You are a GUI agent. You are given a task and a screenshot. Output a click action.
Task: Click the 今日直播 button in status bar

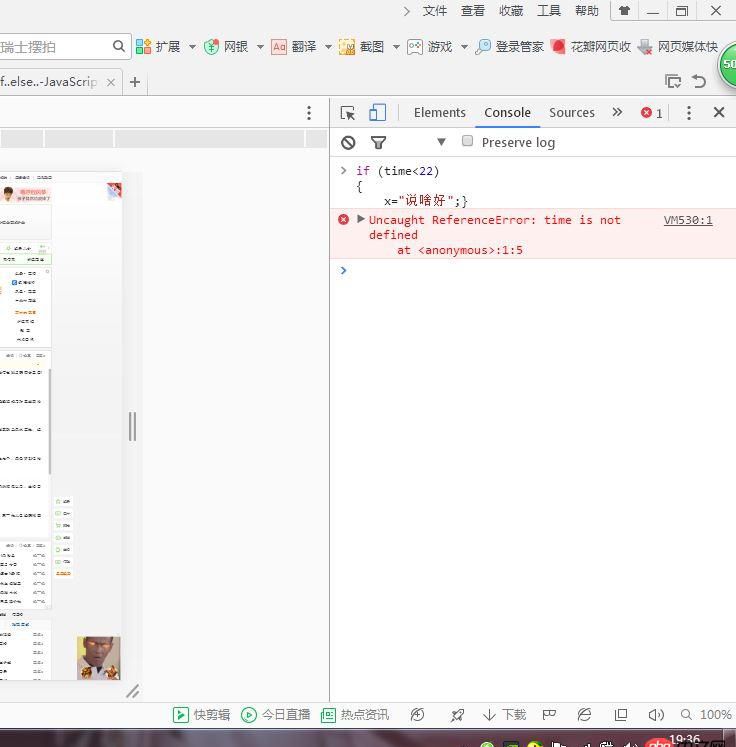[x=276, y=714]
